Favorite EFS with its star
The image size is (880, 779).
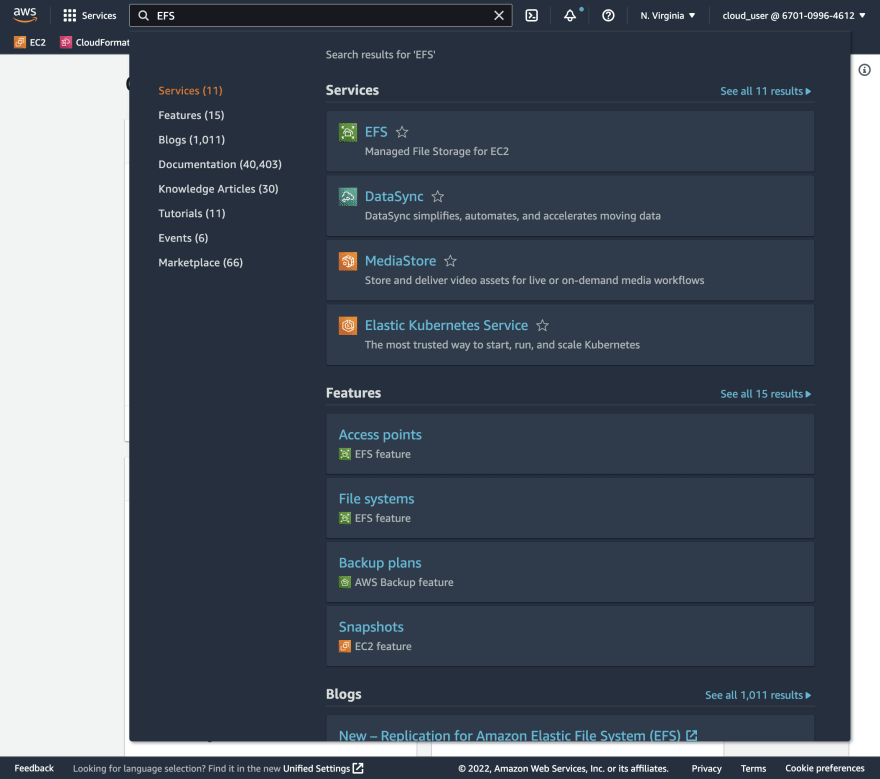[x=402, y=132]
